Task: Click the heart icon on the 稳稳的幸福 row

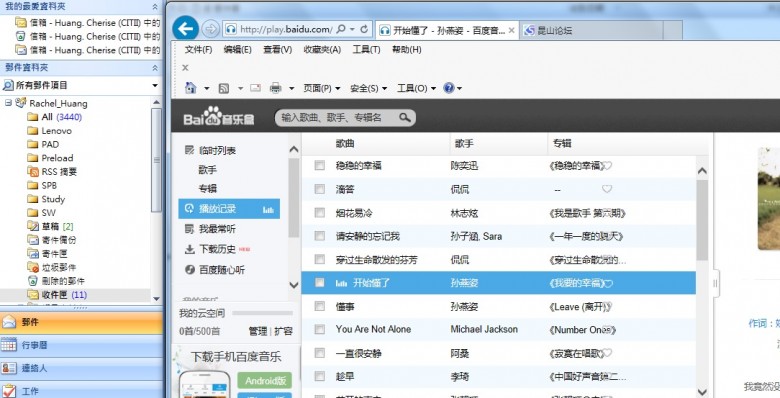Action: (607, 166)
